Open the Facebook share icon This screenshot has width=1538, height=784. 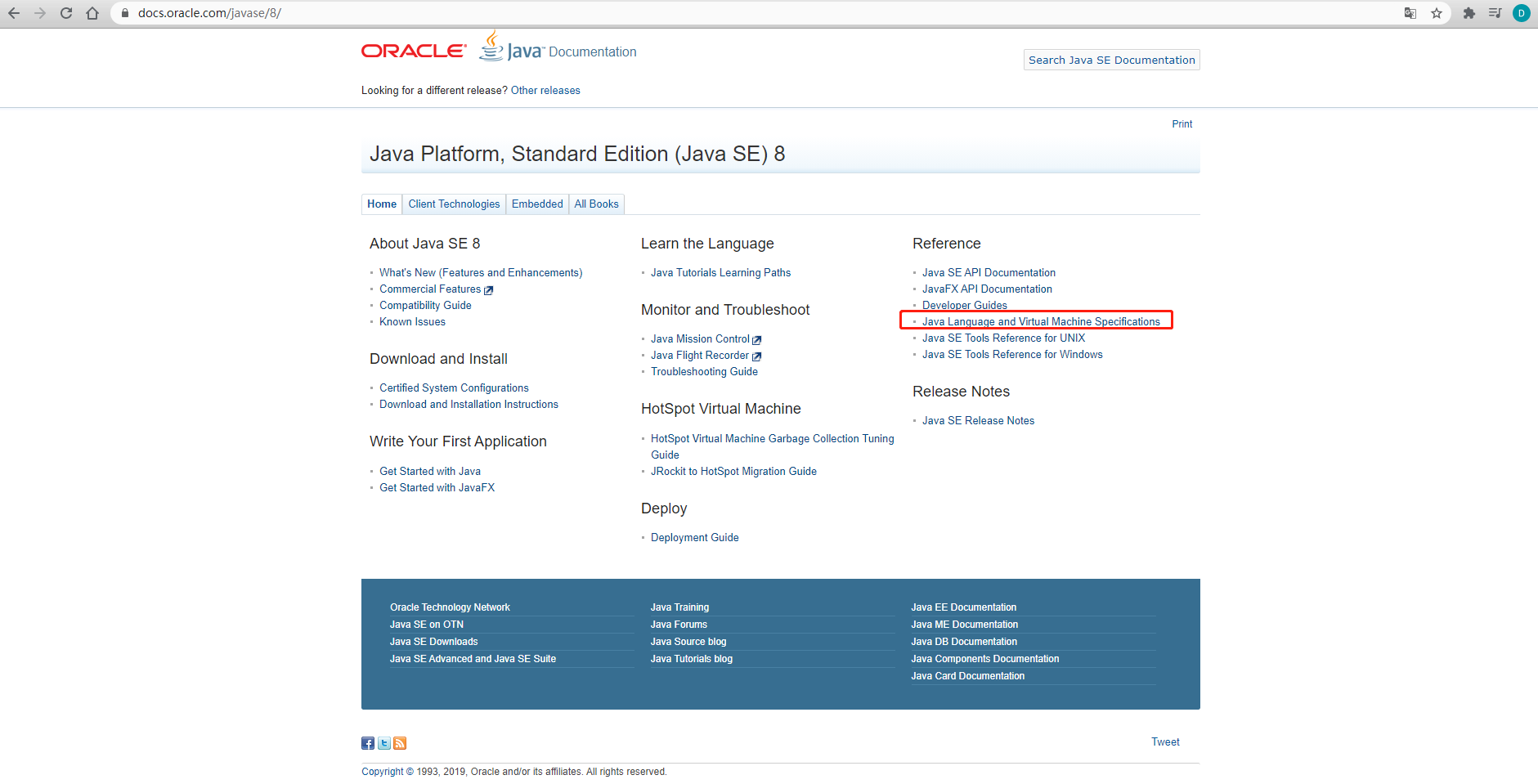(x=368, y=743)
